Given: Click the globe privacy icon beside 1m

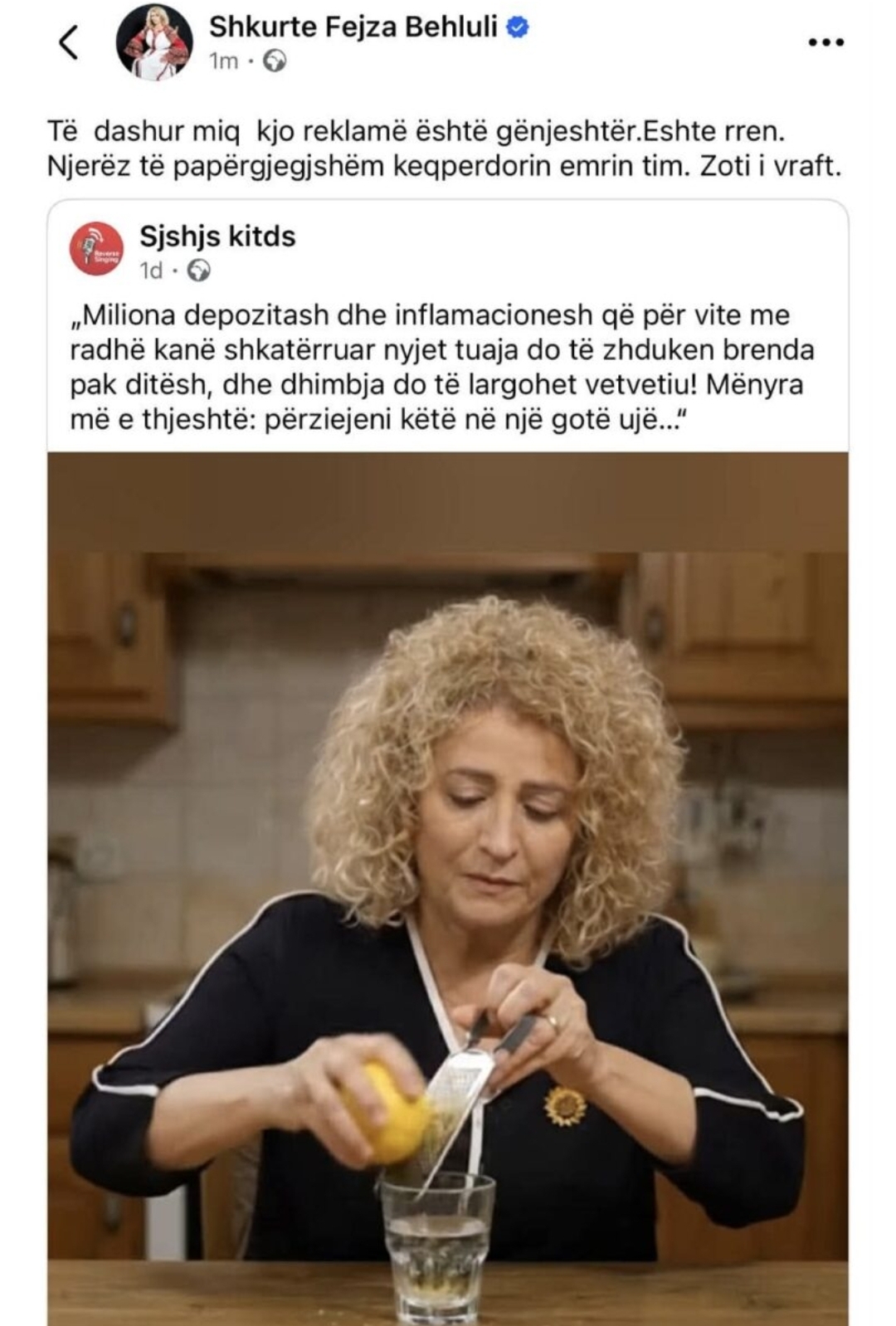Looking at the screenshot, I should click(275, 61).
